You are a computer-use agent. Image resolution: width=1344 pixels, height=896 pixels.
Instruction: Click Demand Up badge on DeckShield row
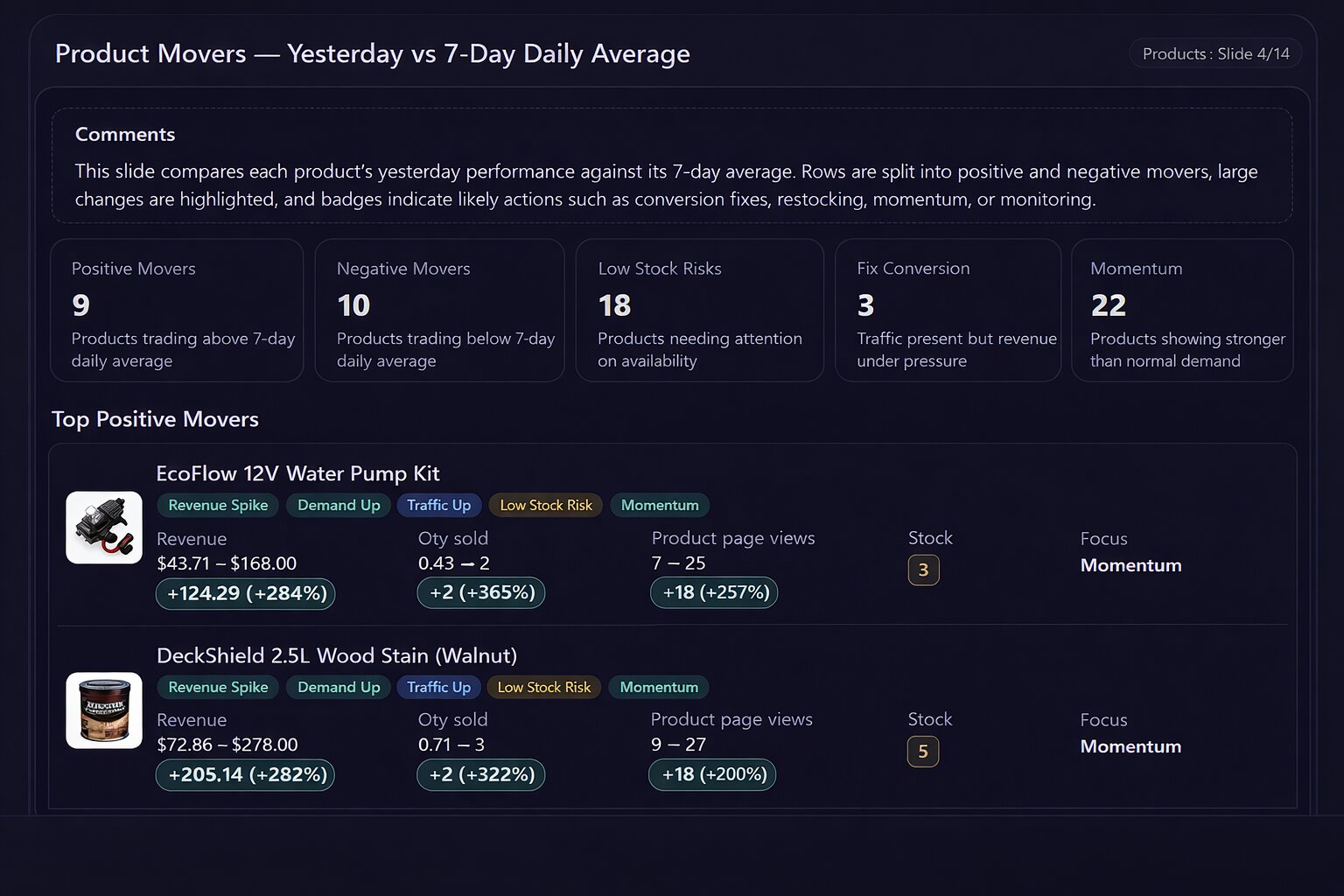point(339,687)
